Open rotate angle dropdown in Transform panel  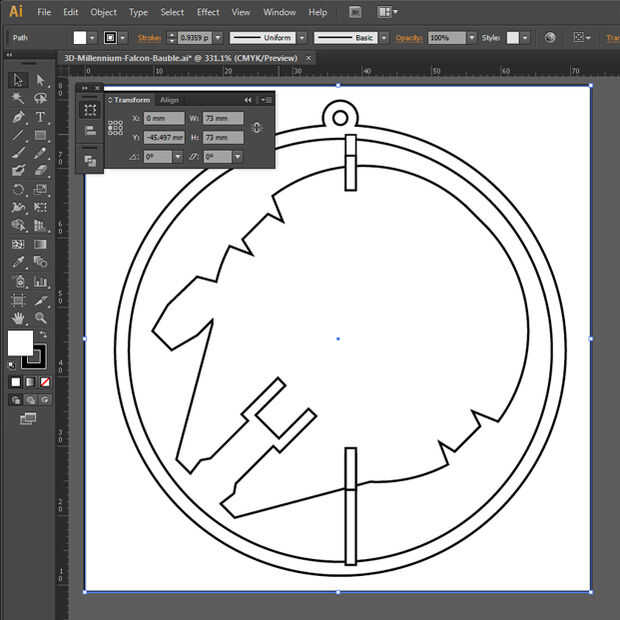178,157
